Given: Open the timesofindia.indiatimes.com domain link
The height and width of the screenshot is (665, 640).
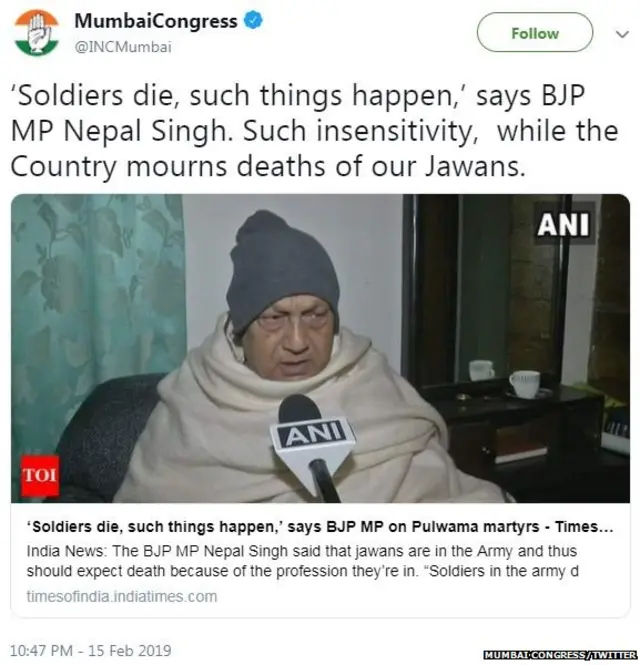Looking at the screenshot, I should 122,596.
